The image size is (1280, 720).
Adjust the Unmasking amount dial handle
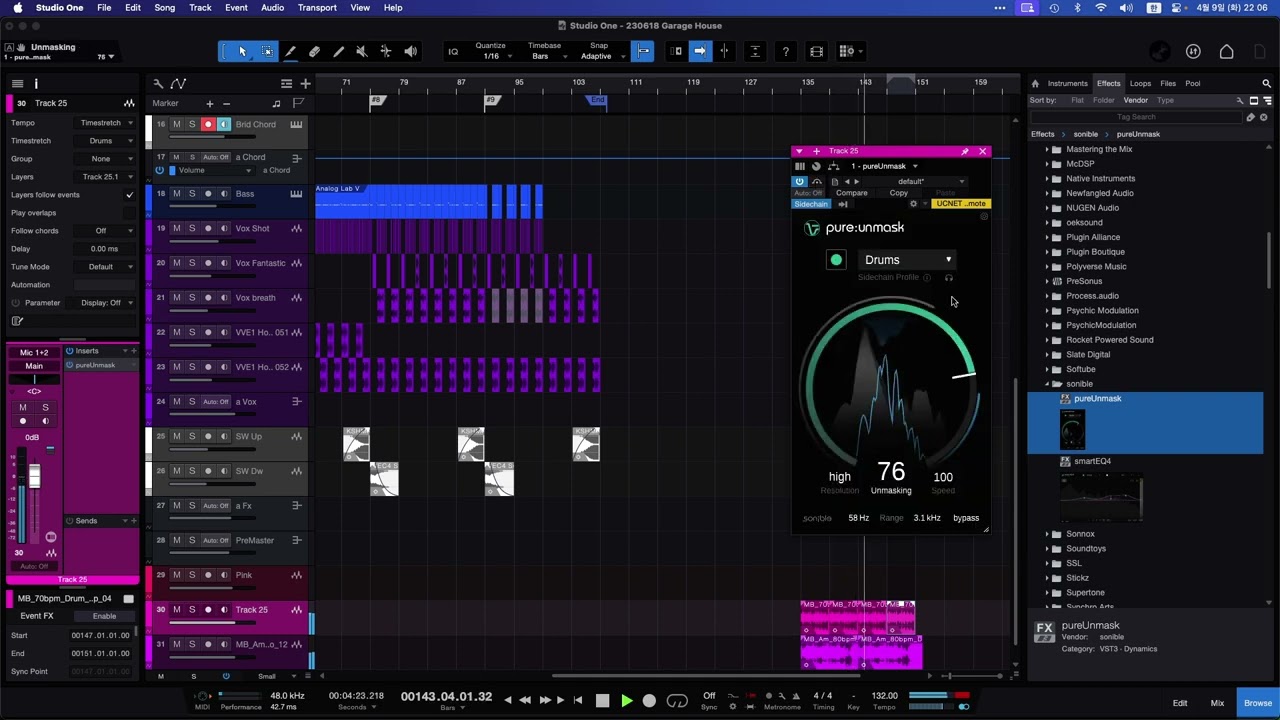(964, 376)
